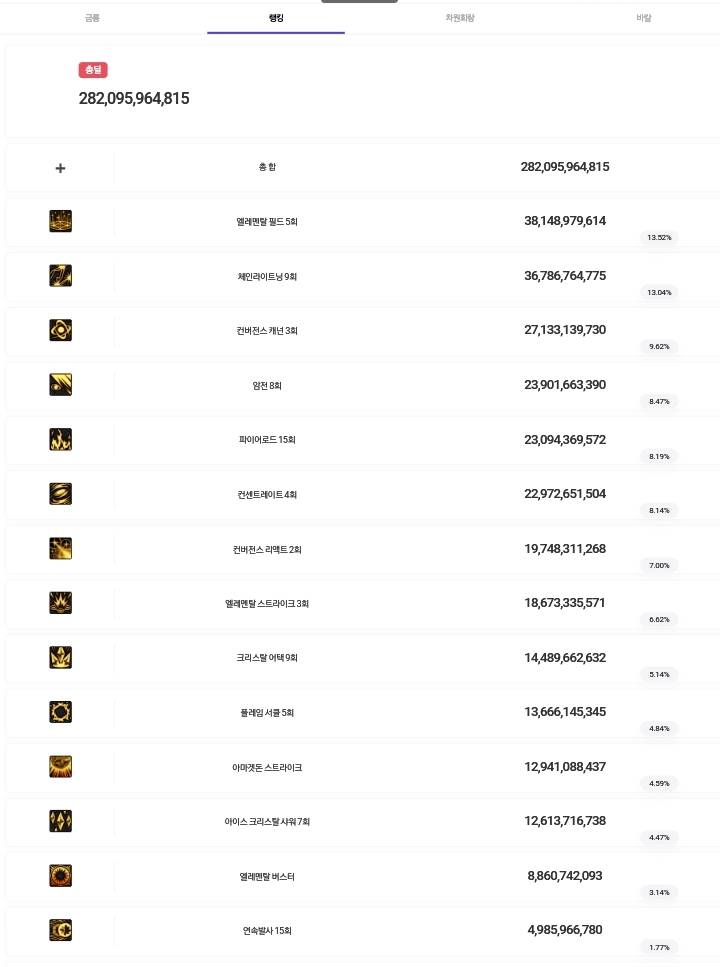
Task: Open the 차원회랑 tab
Action: coord(460,18)
